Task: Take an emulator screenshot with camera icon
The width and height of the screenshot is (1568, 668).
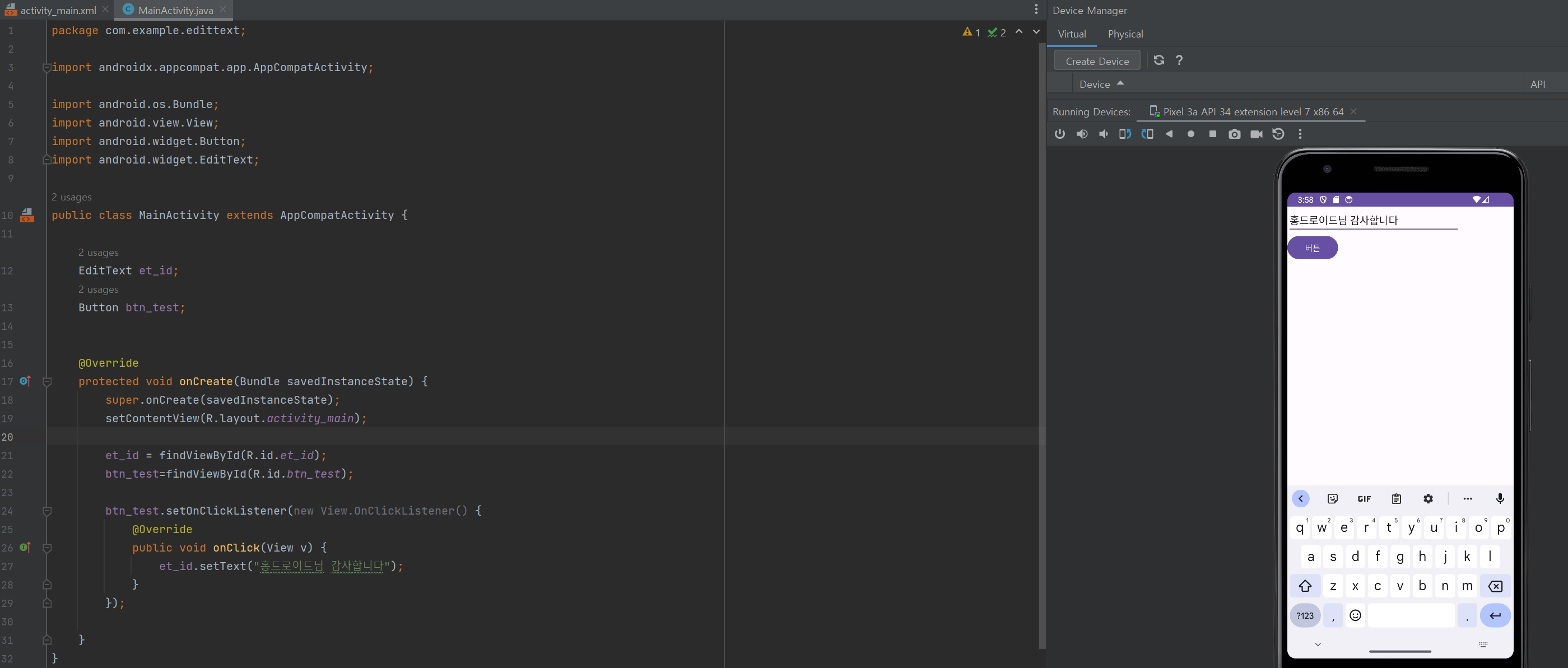Action: (x=1234, y=134)
